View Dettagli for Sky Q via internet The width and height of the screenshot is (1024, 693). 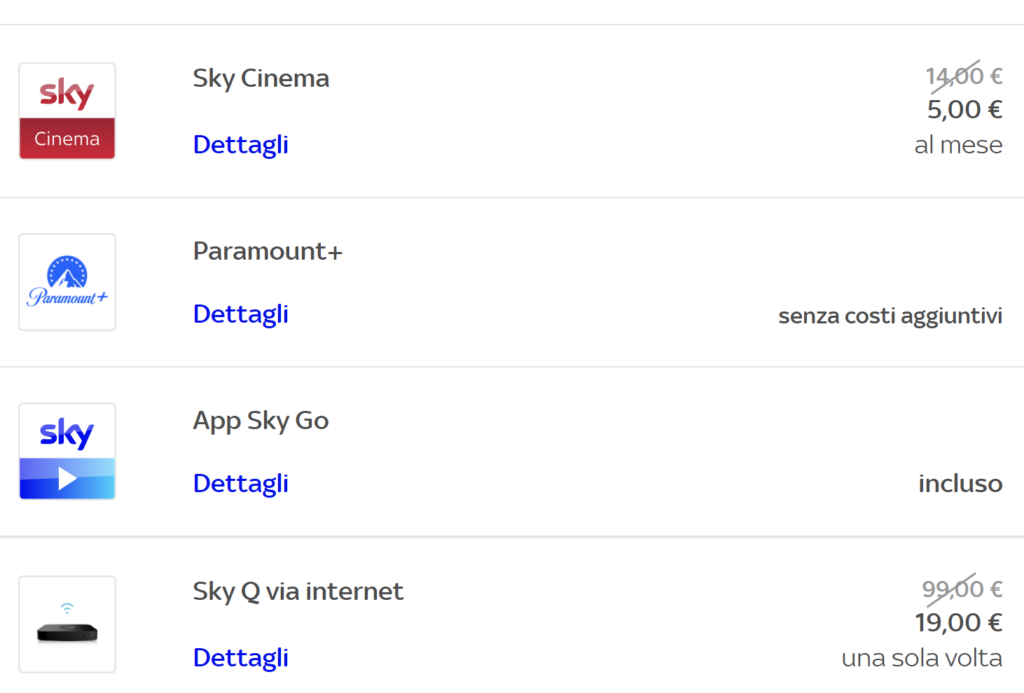[241, 658]
